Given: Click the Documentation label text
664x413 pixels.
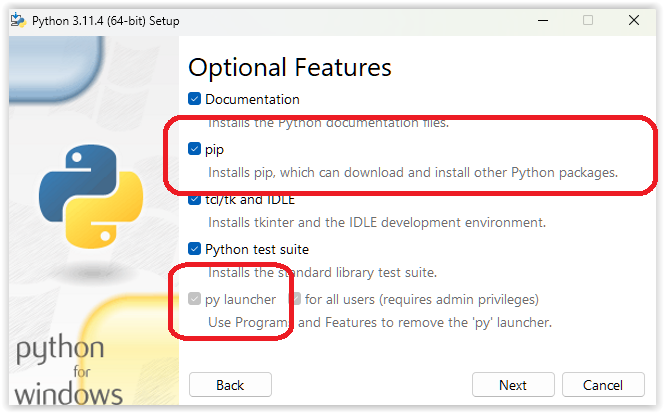Looking at the screenshot, I should (x=252, y=99).
